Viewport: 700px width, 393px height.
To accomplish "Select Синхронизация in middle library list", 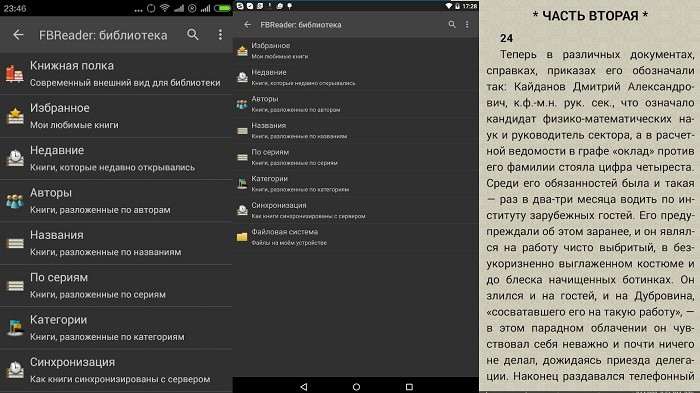I will (x=355, y=210).
